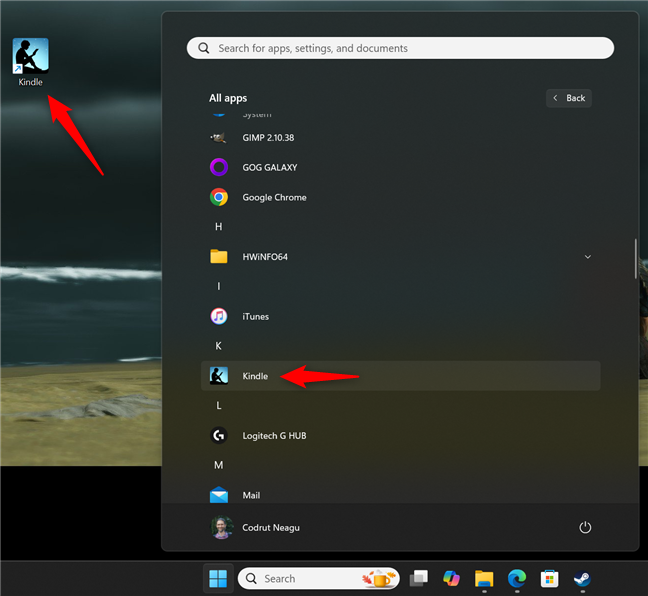Launch Microsoft Edge from the taskbar
The height and width of the screenshot is (596, 648).
[517, 579]
